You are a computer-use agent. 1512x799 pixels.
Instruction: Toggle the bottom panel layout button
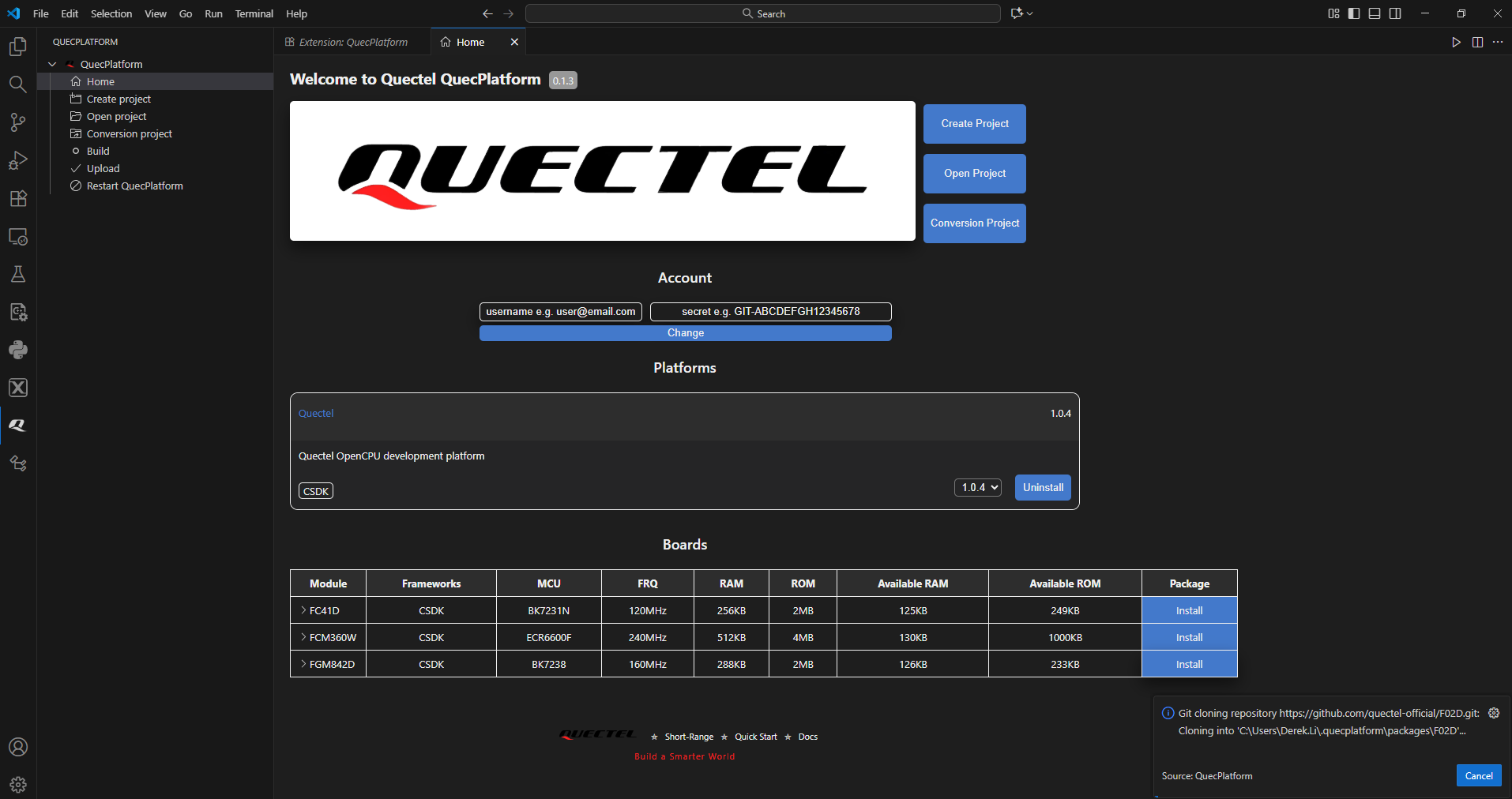[x=1375, y=13]
